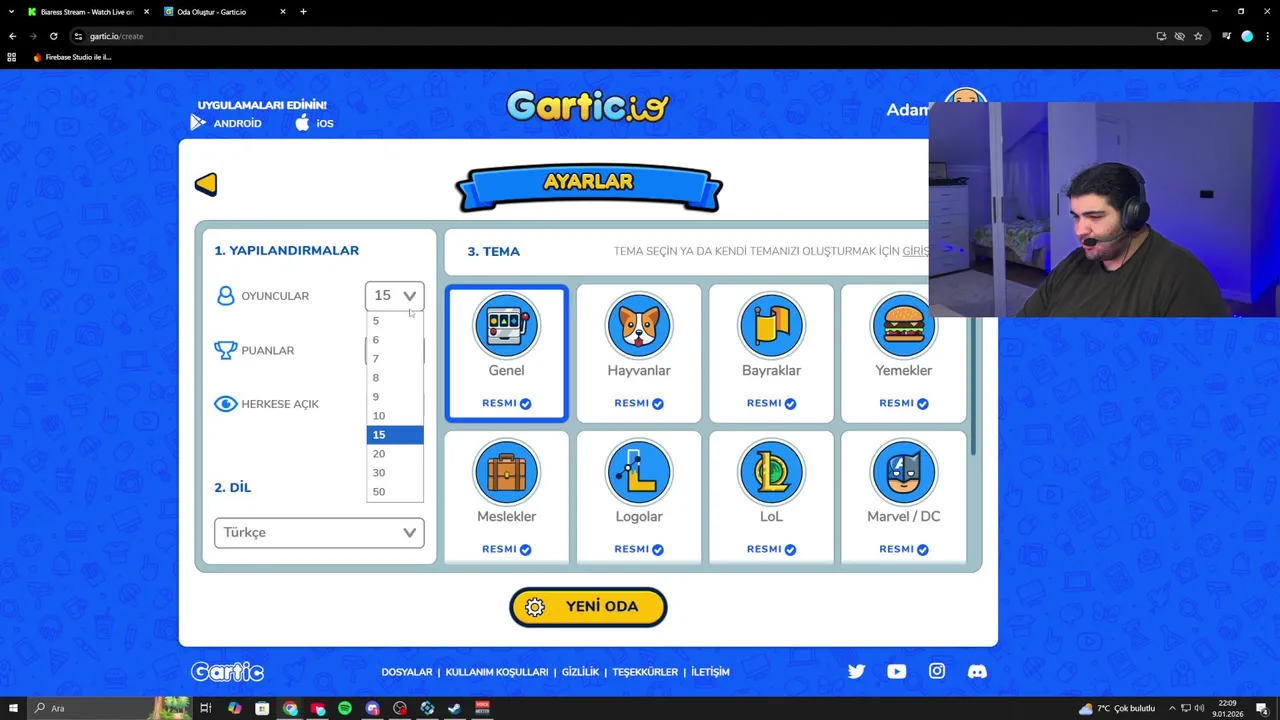Bookmark page with the star icon

[x=1198, y=36]
